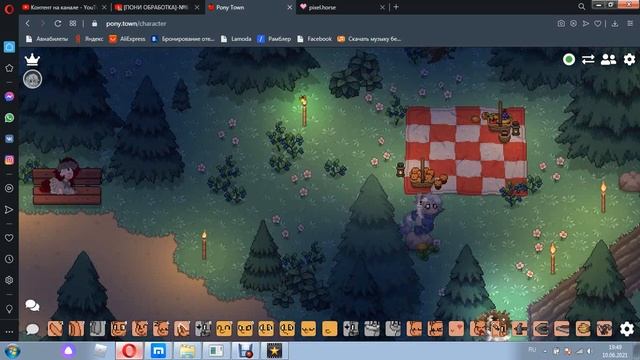Use the heart emote action slot
The height and width of the screenshot is (360, 640).
click(456, 329)
